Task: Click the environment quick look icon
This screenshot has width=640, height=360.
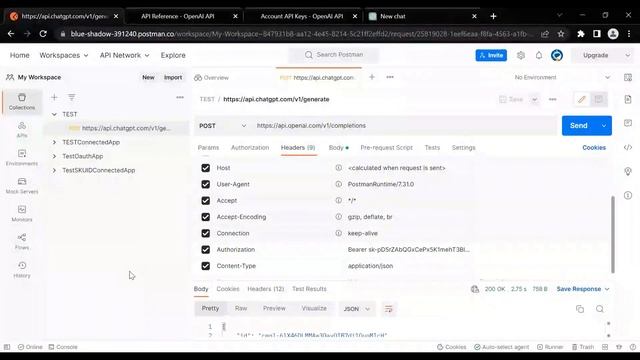Action: (628, 77)
